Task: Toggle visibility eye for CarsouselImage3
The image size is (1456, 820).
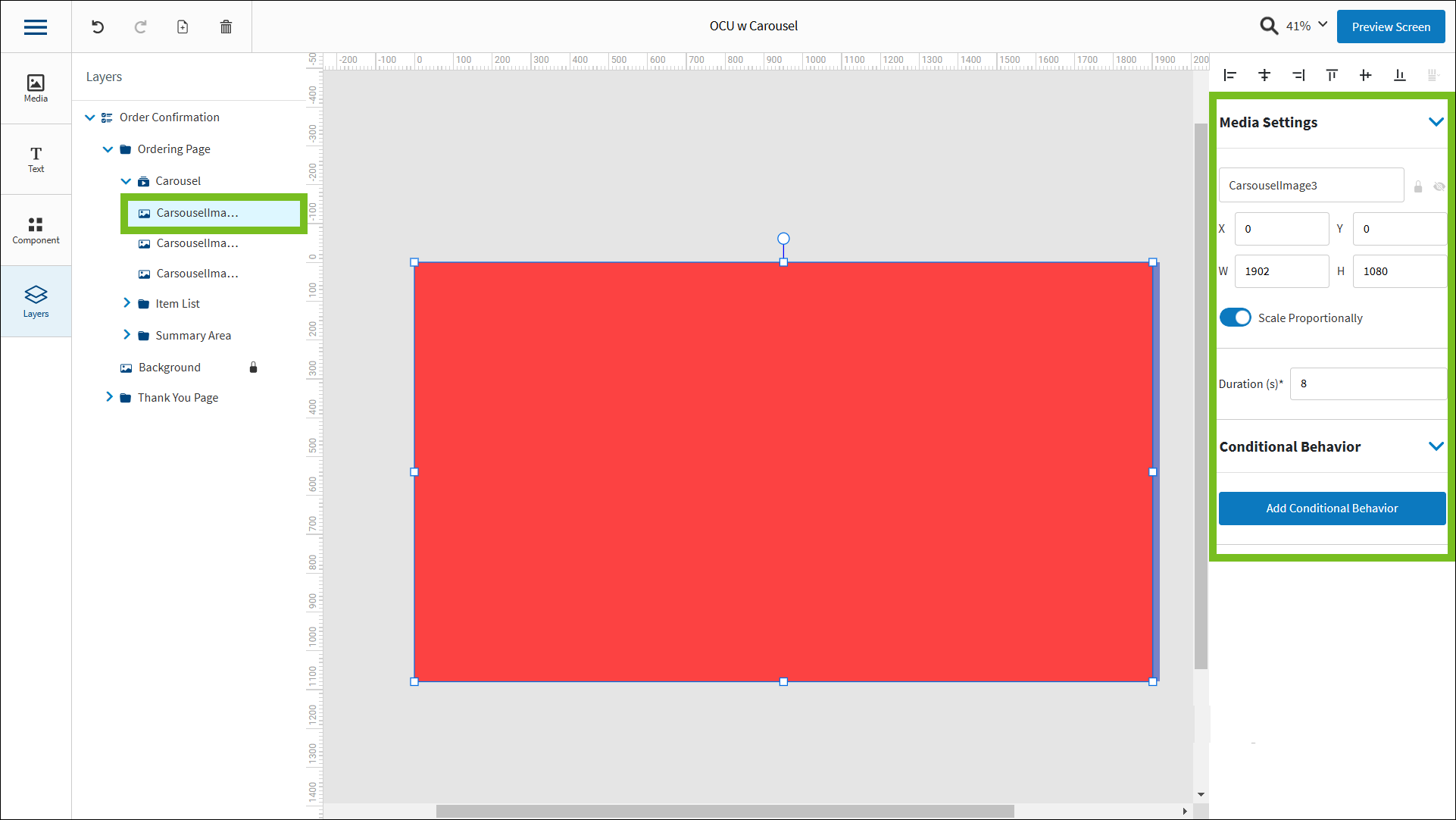Action: click(1439, 186)
